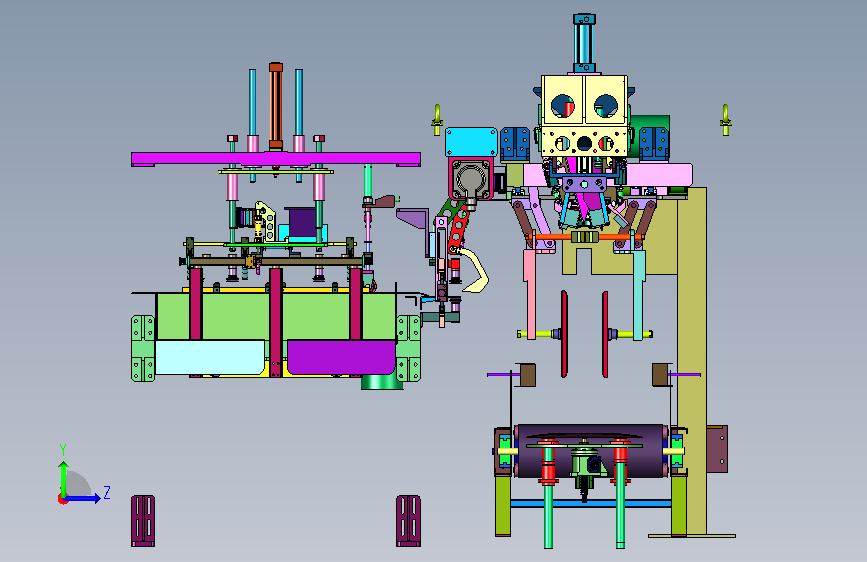867x562 pixels.
Task: Select the pale cyan panel on tank bottom
Action: 210,357
